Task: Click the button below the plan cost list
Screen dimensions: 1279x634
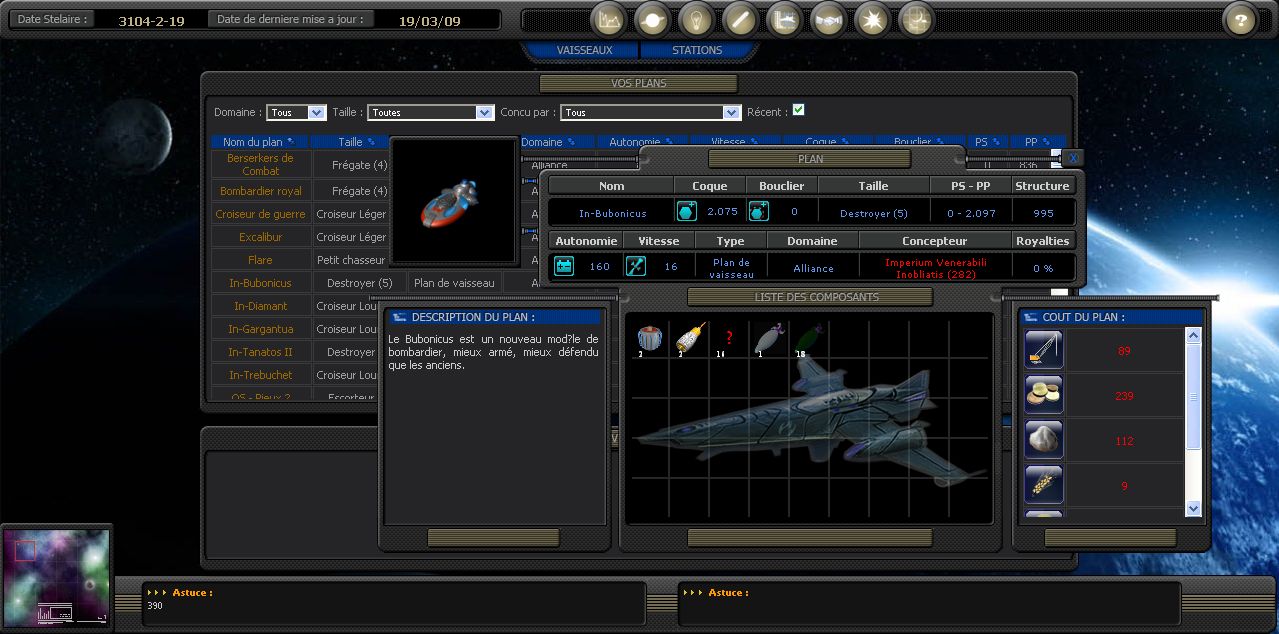Action: pos(1108,537)
